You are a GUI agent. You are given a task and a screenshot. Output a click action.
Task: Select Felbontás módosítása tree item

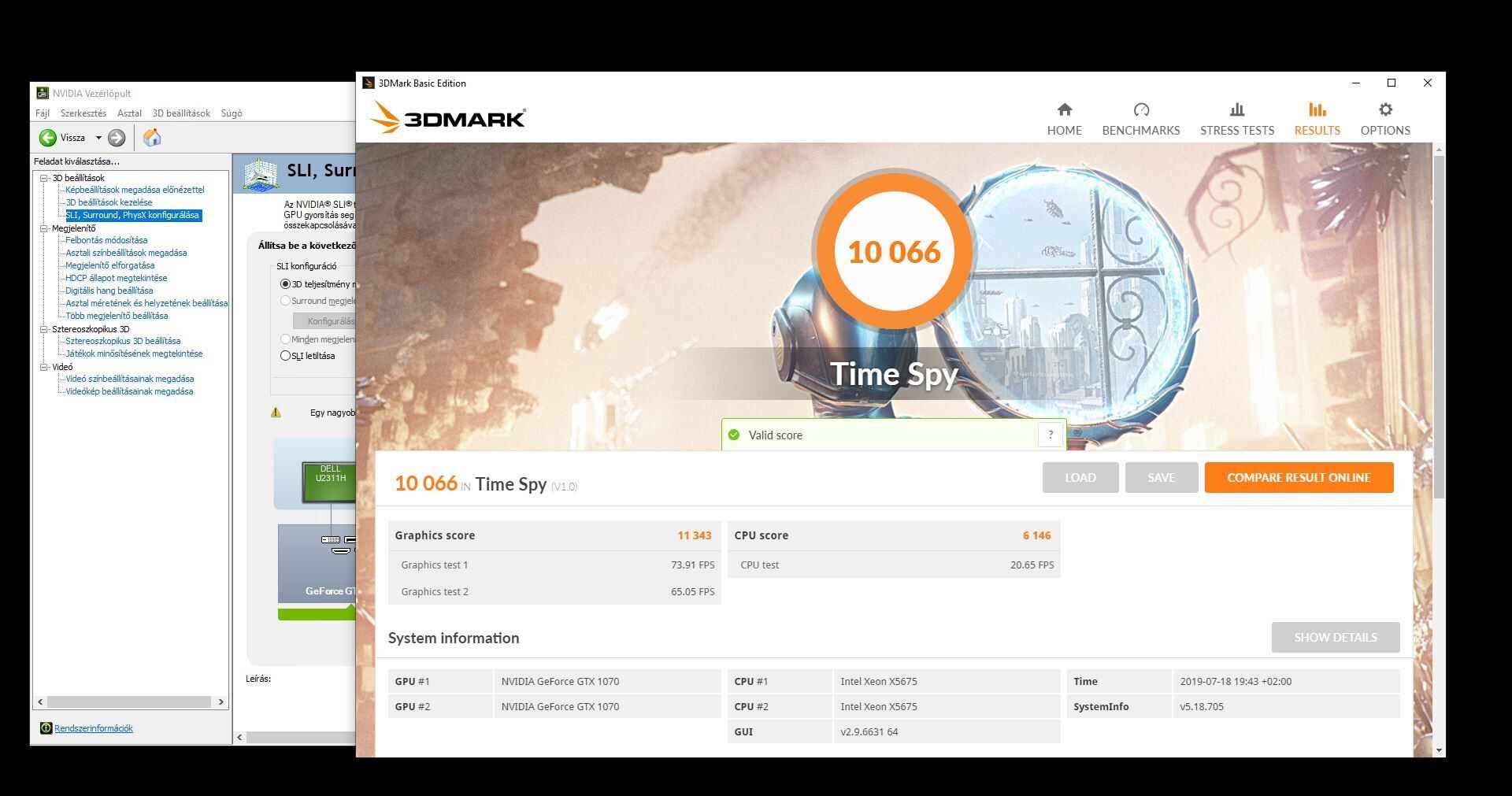coord(106,240)
